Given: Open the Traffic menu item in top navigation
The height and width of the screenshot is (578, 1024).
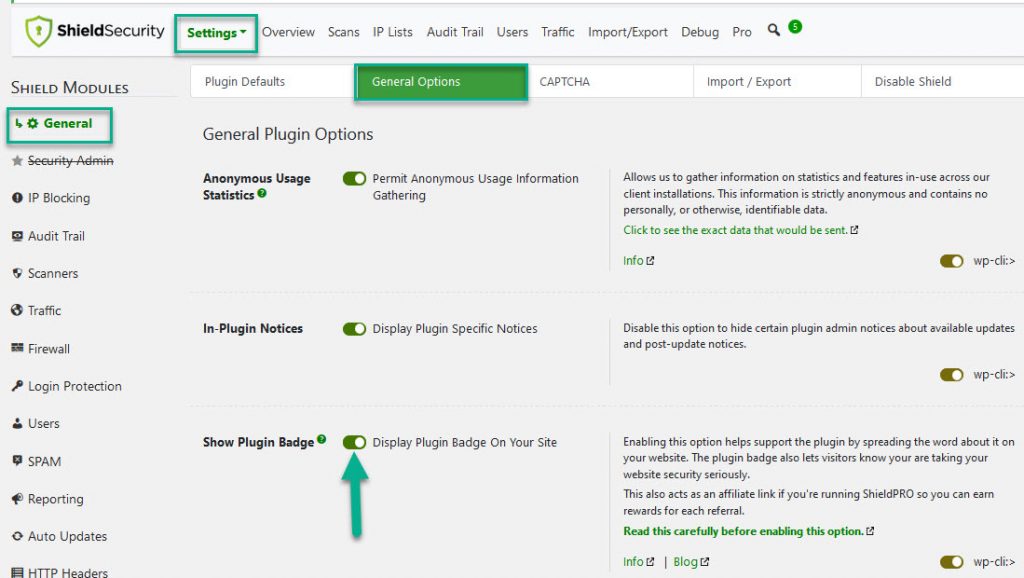Looking at the screenshot, I should (557, 32).
